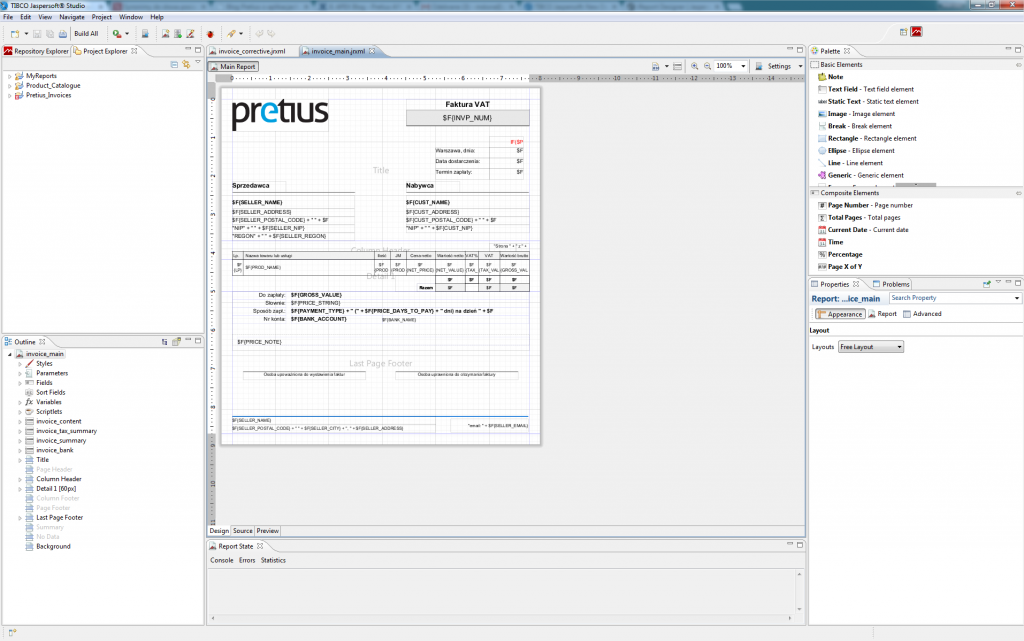The width and height of the screenshot is (1024, 641).
Task: Select the Ellipse element in Palette
Action: [856, 151]
